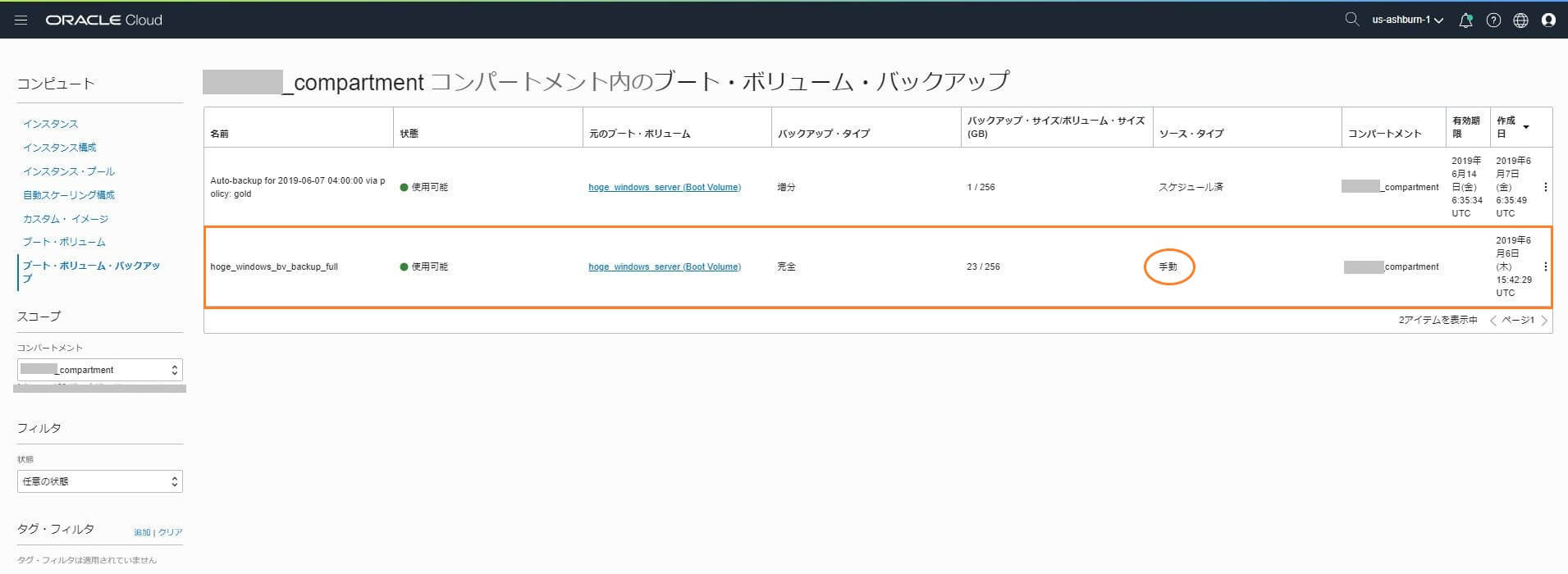Open the インスタンス・プール sidebar link
Image resolution: width=1568 pixels, height=574 pixels.
[x=69, y=171]
